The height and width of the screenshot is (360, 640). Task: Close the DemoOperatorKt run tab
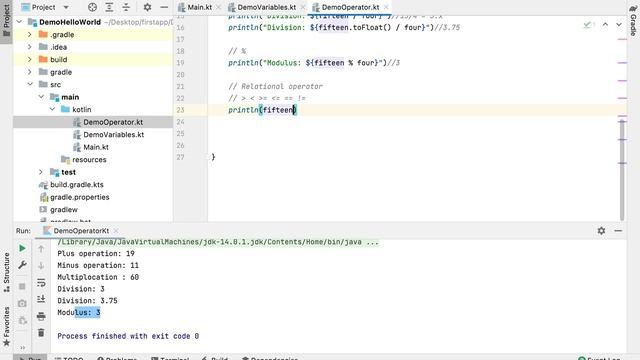coord(116,231)
